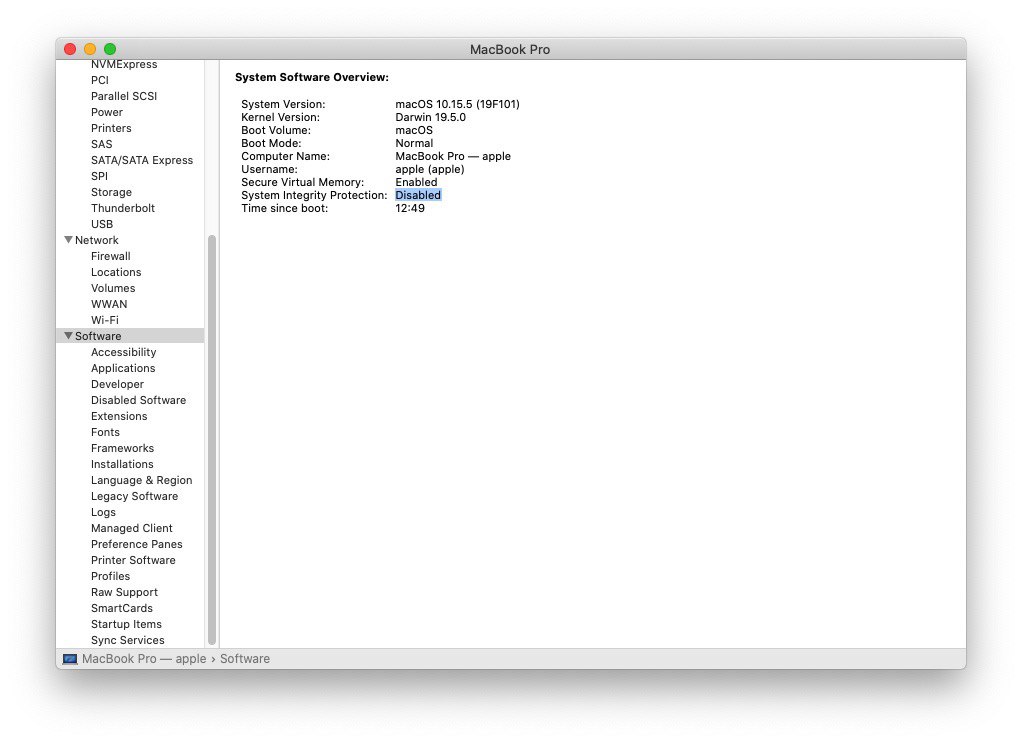Screen dimensions: 1022x743
Task: Open Printers in the hardware list
Action: 111,128
